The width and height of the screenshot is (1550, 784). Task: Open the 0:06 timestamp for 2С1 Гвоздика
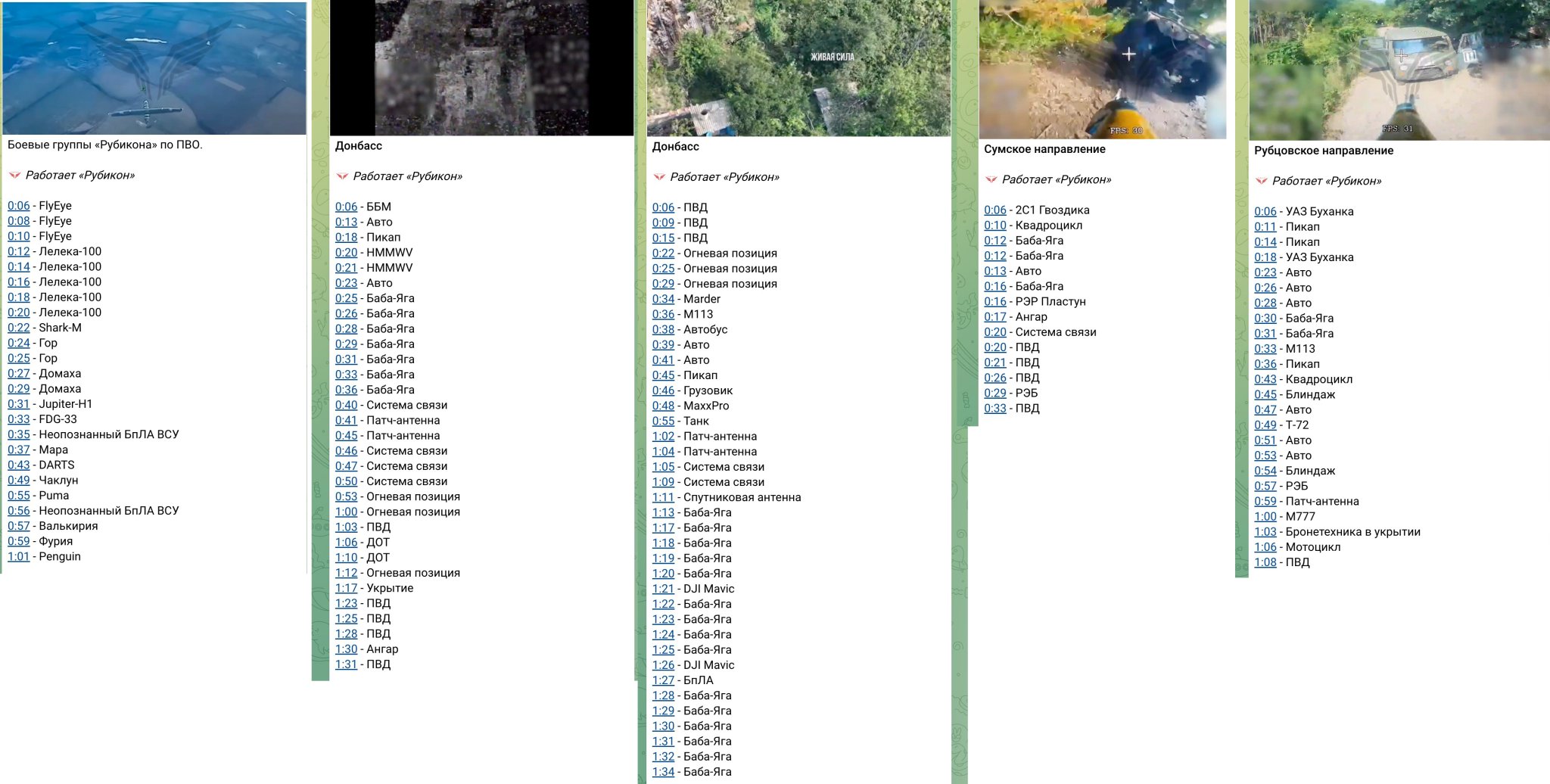pos(995,210)
